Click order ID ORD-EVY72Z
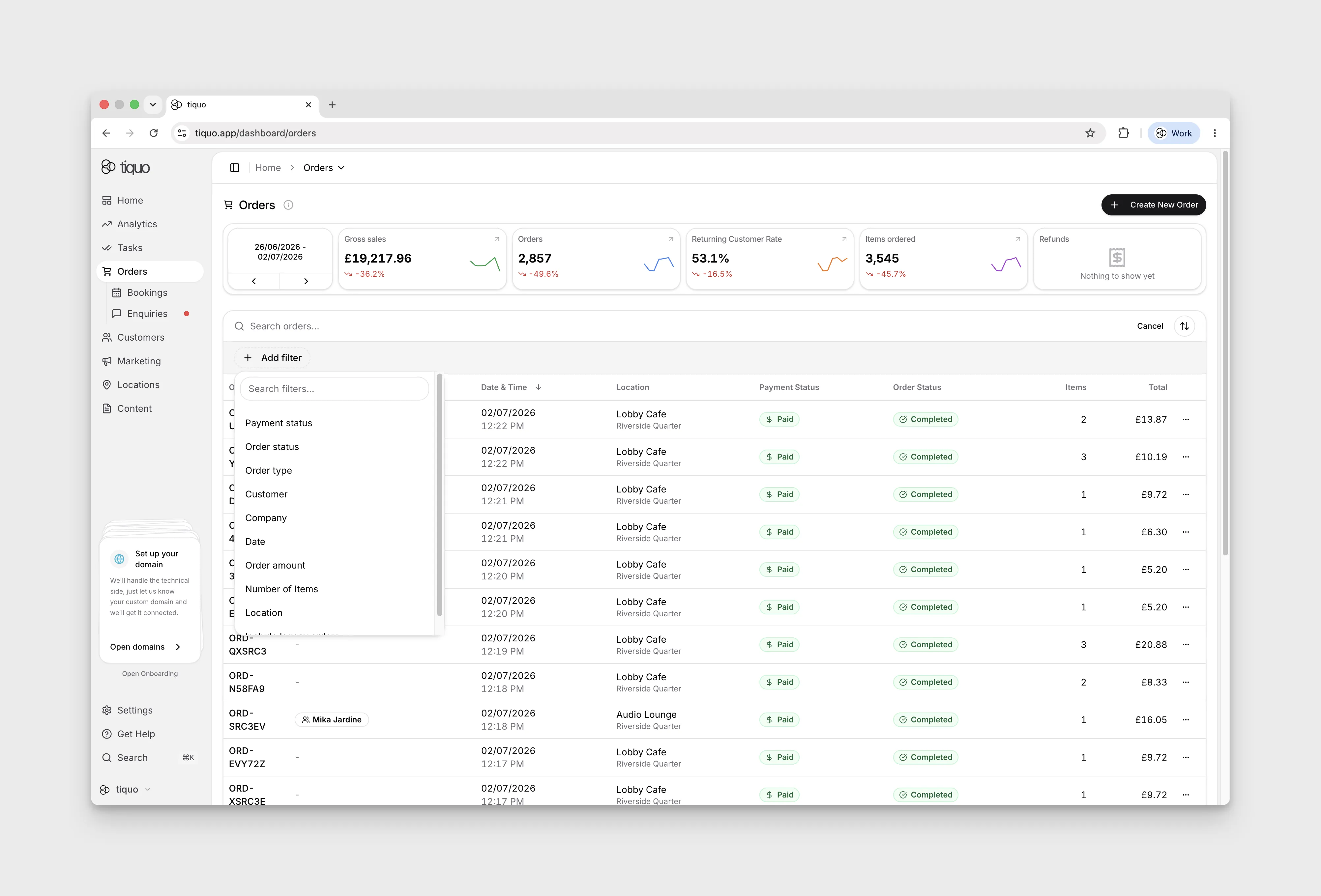Image resolution: width=1321 pixels, height=896 pixels. coord(247,757)
